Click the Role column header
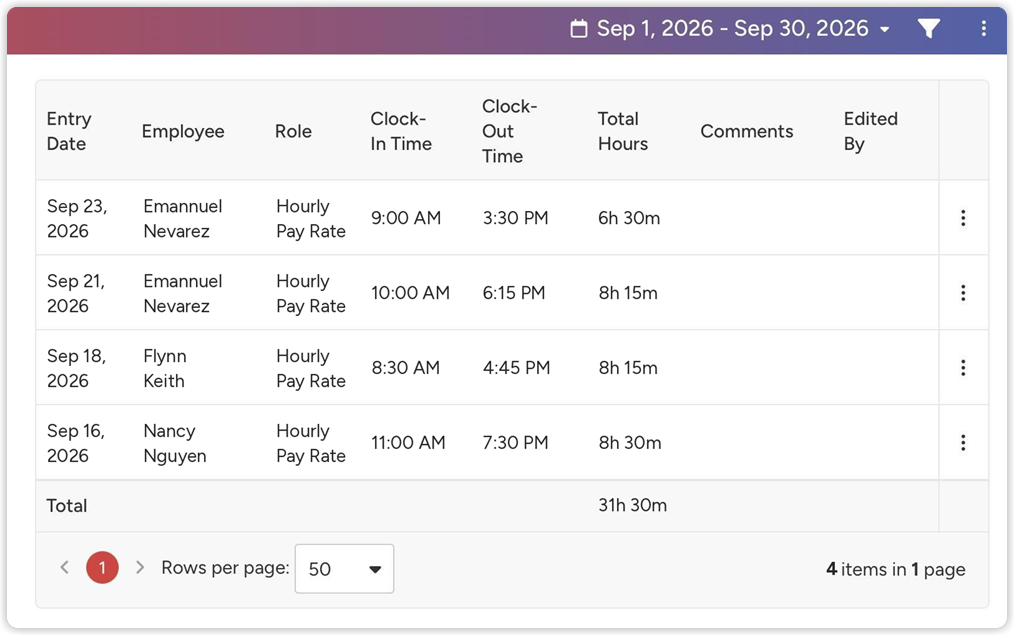The width and height of the screenshot is (1015, 636). 293,131
